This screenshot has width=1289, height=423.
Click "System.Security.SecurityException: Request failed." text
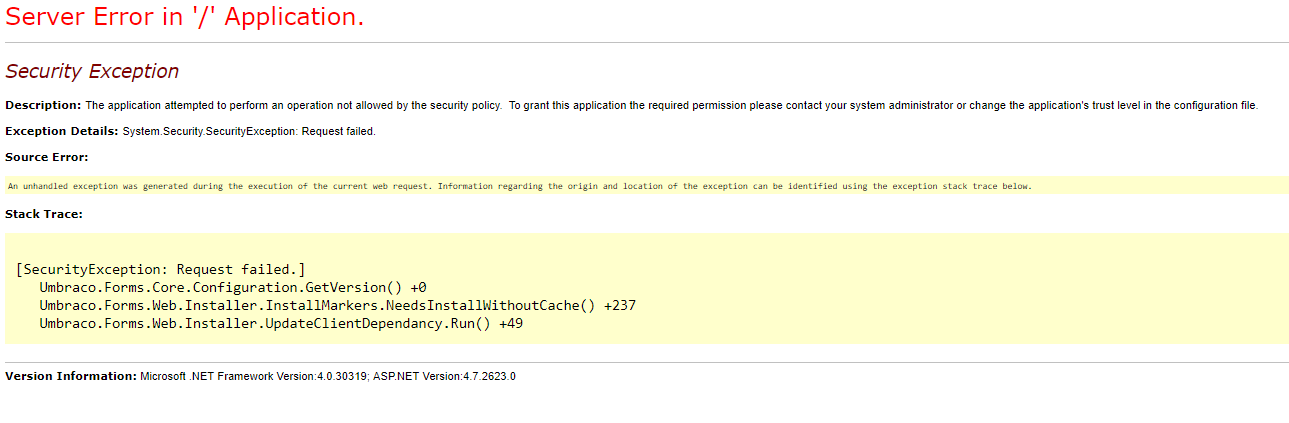249,131
